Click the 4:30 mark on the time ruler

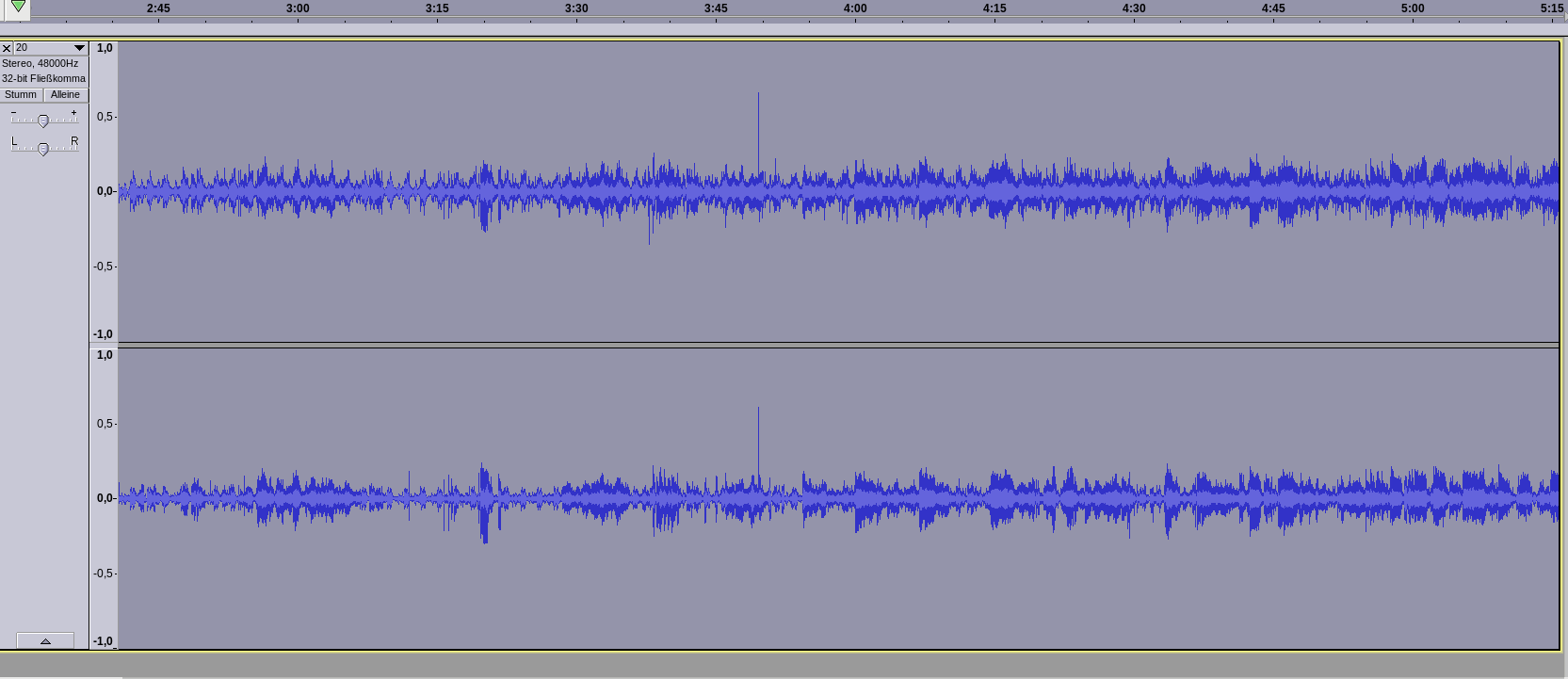(1134, 8)
